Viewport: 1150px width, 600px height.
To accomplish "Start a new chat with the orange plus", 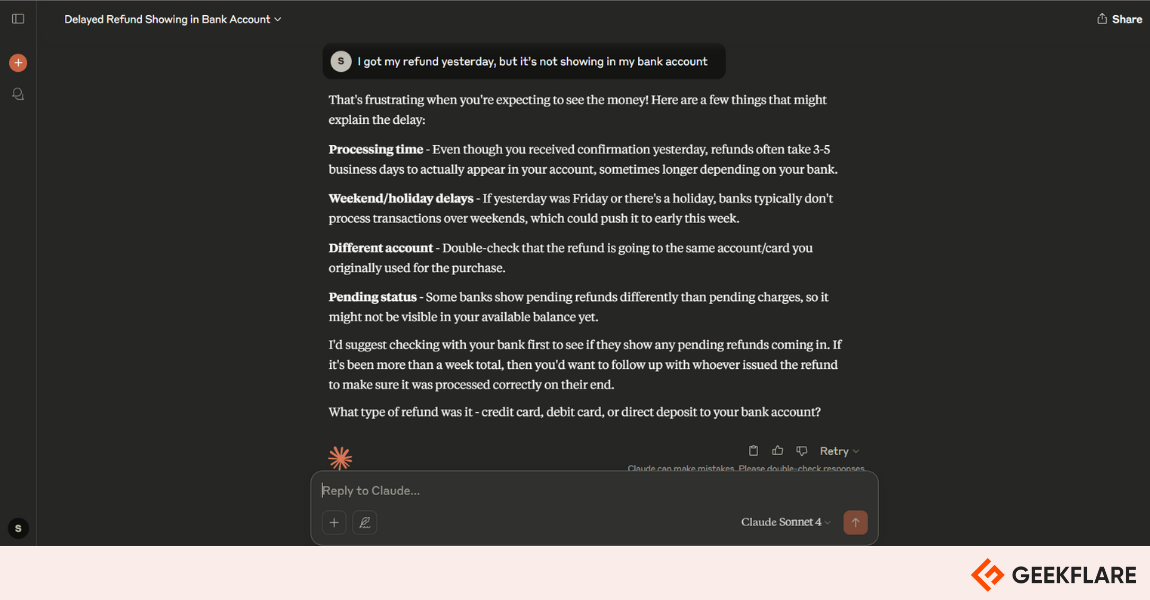I will click(x=18, y=63).
